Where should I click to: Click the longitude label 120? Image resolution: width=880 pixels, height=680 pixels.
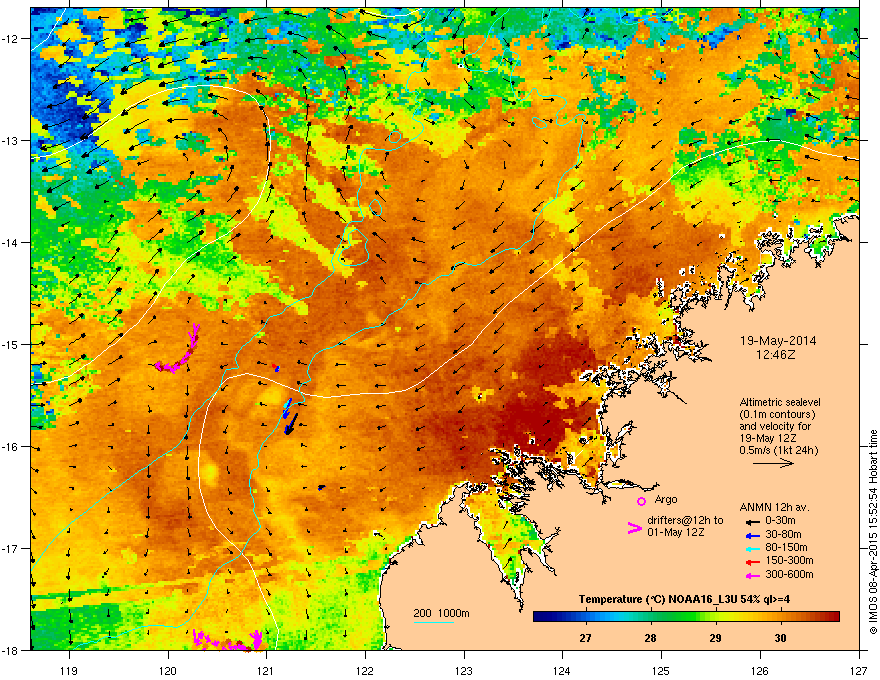pos(168,670)
